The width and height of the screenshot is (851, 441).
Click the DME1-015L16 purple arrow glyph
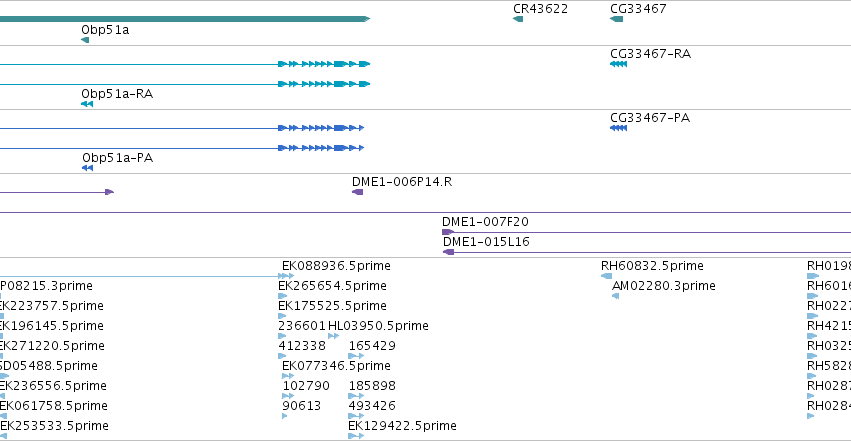point(448,252)
